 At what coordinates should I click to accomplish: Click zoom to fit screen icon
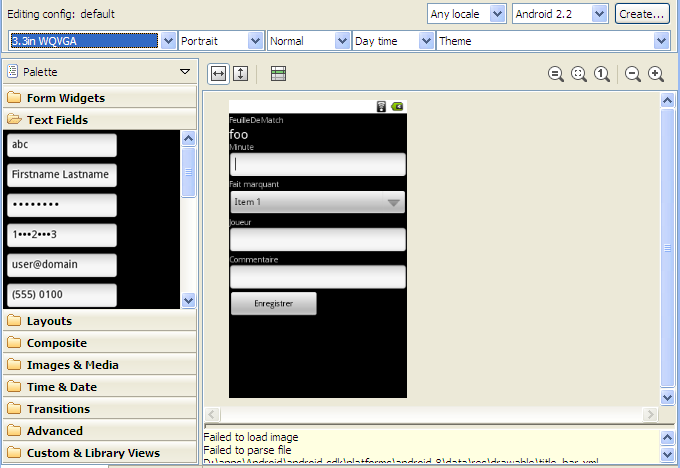(579, 74)
